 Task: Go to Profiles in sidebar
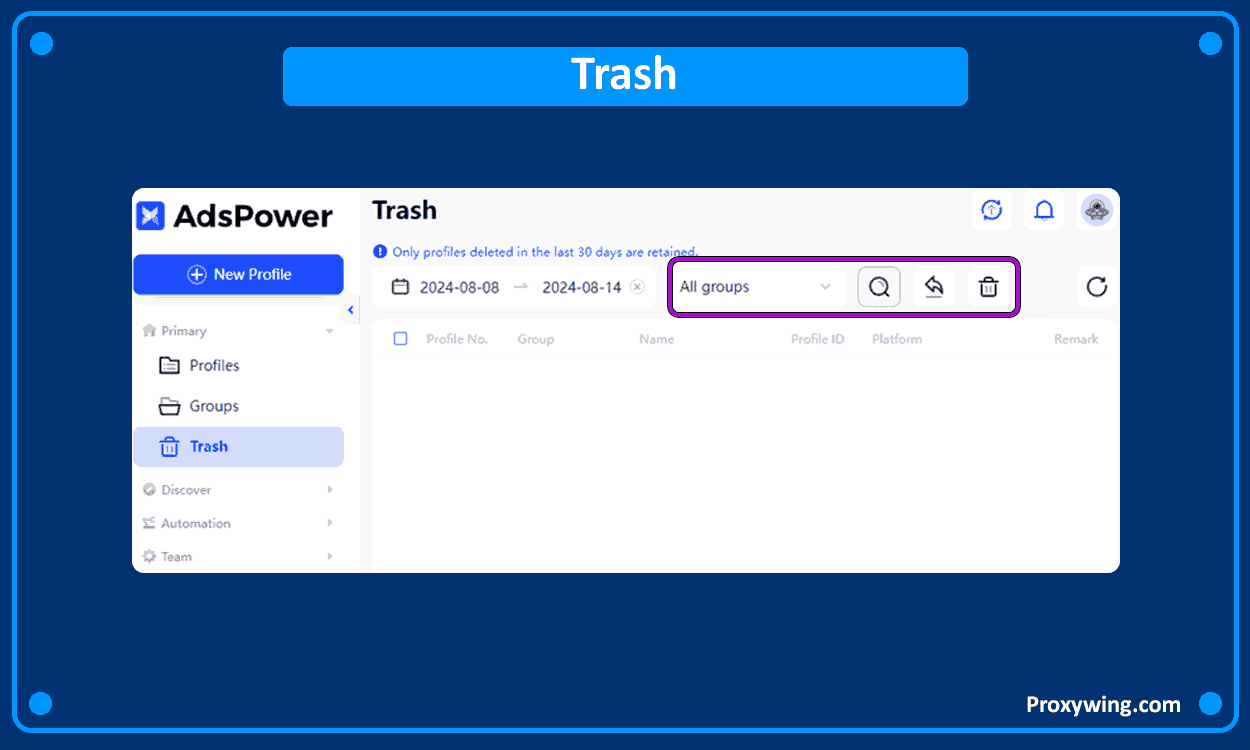click(x=214, y=366)
